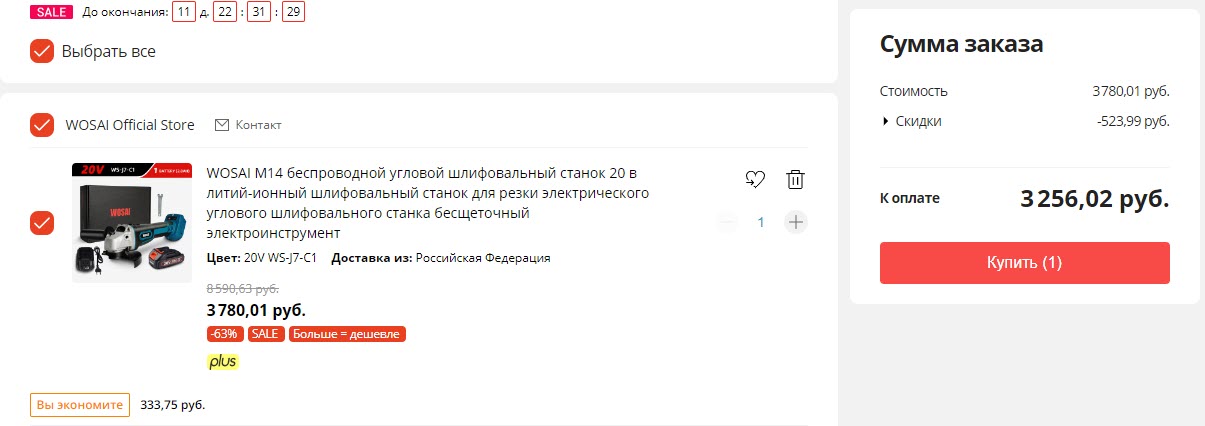The height and width of the screenshot is (426, 1205).
Task: Decrease item quantity with minus button
Action: coord(728,222)
